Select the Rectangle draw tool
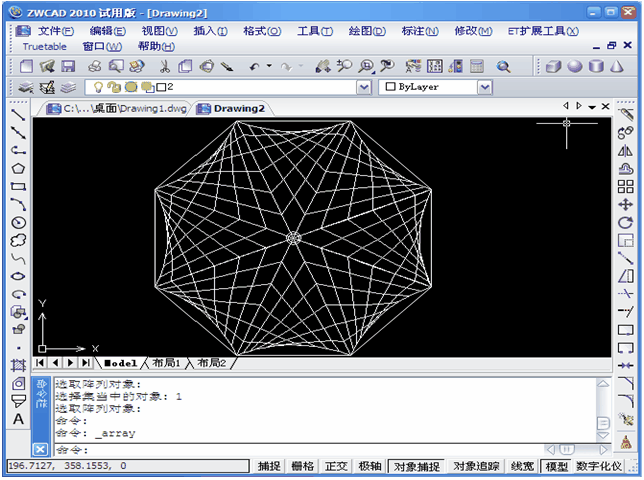Image resolution: width=644 pixels, height=480 pixels. tap(18, 186)
